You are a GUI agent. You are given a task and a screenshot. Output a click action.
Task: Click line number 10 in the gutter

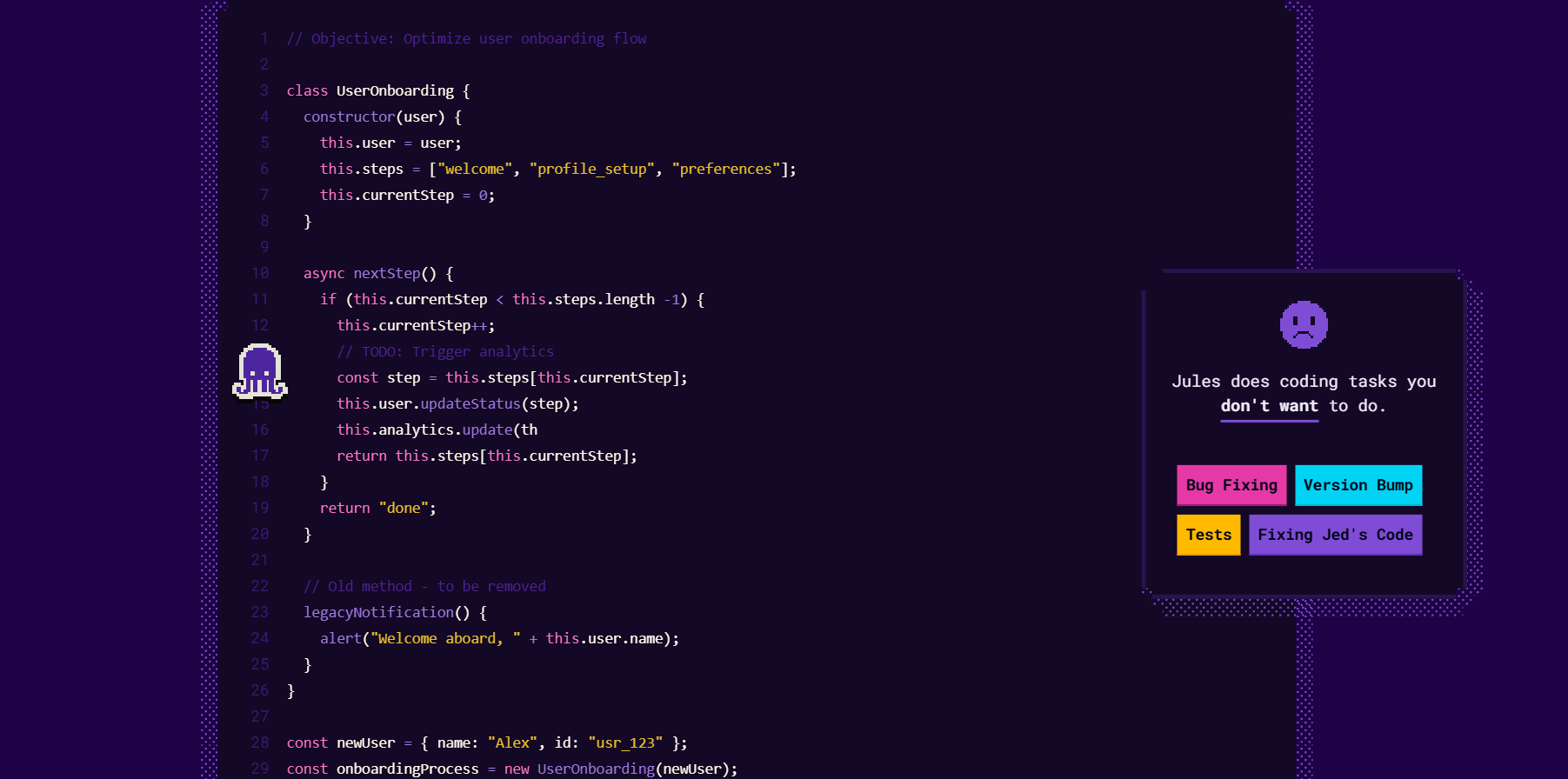pyautogui.click(x=260, y=273)
